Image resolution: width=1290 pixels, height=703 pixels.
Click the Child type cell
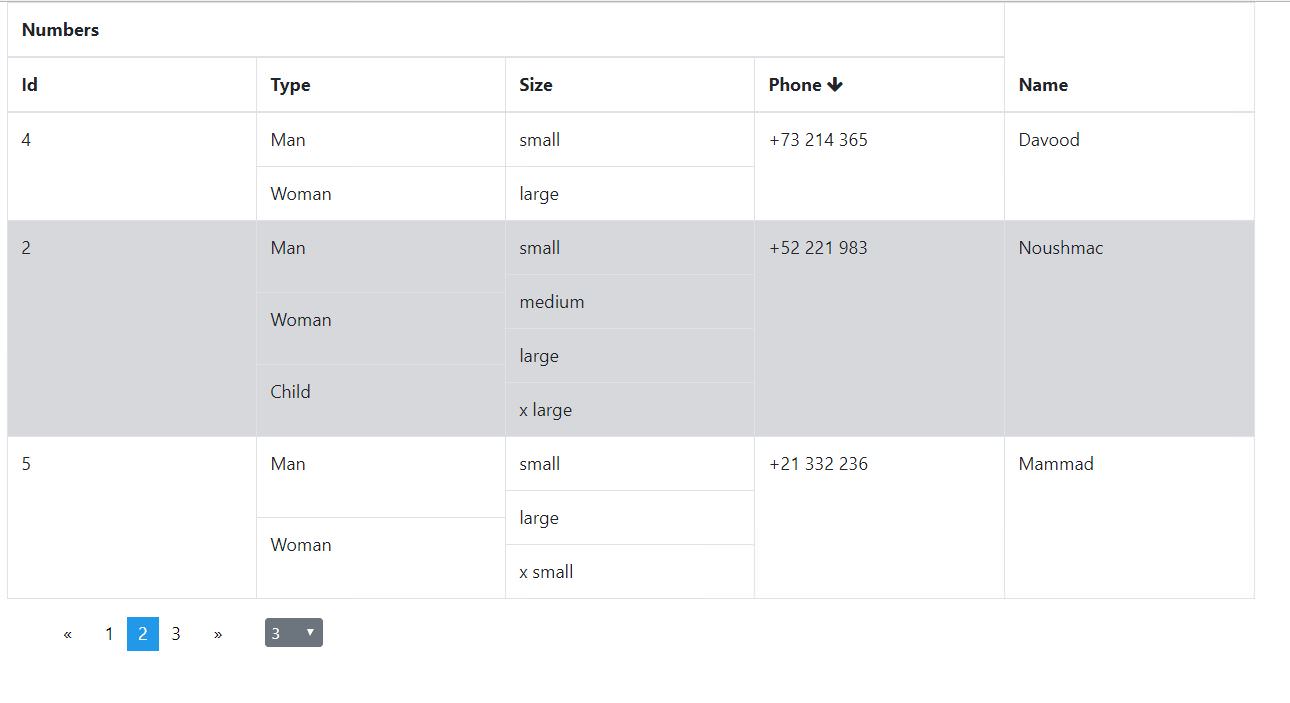[381, 400]
